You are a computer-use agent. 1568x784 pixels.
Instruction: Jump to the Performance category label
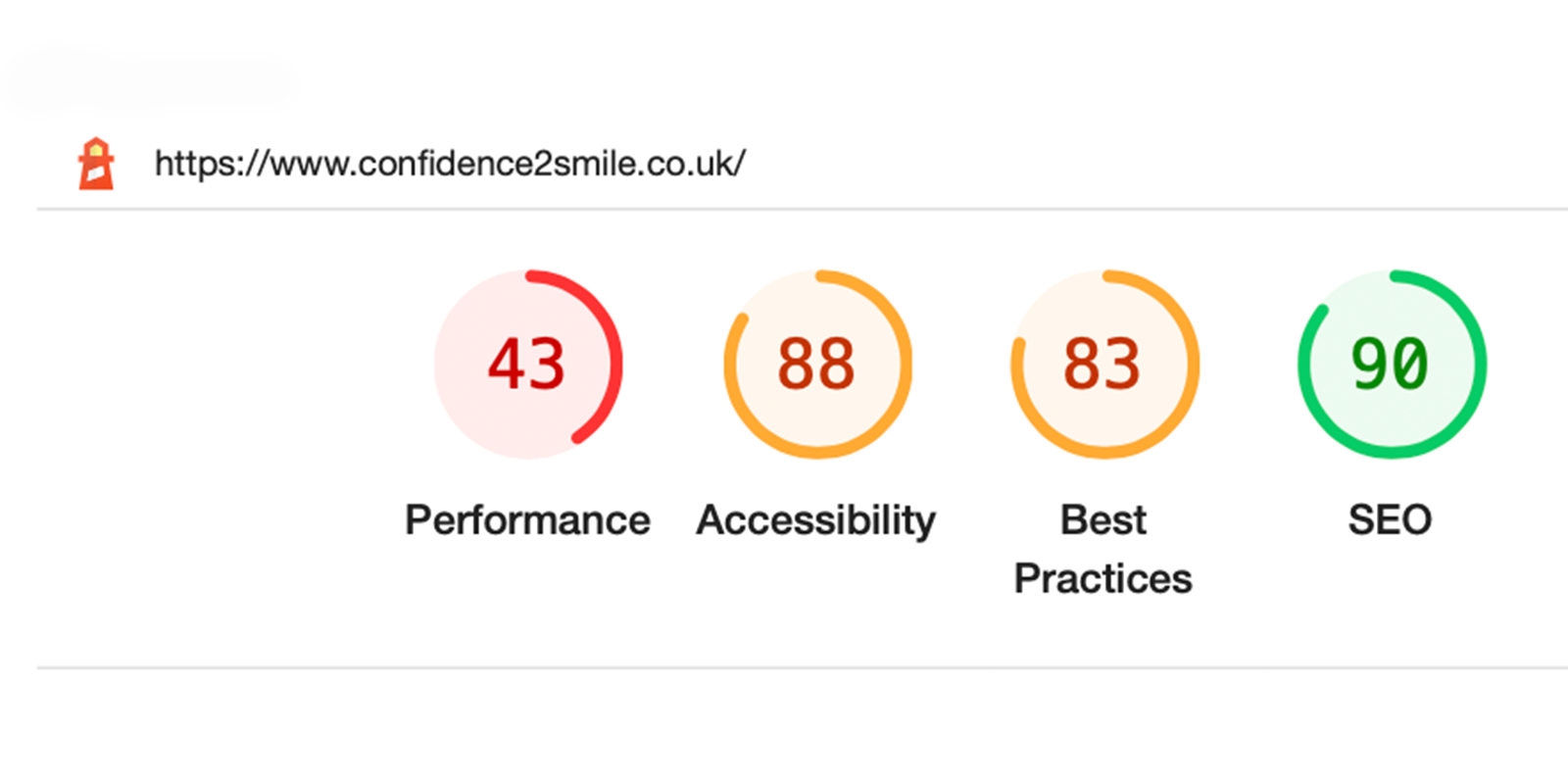[x=527, y=520]
